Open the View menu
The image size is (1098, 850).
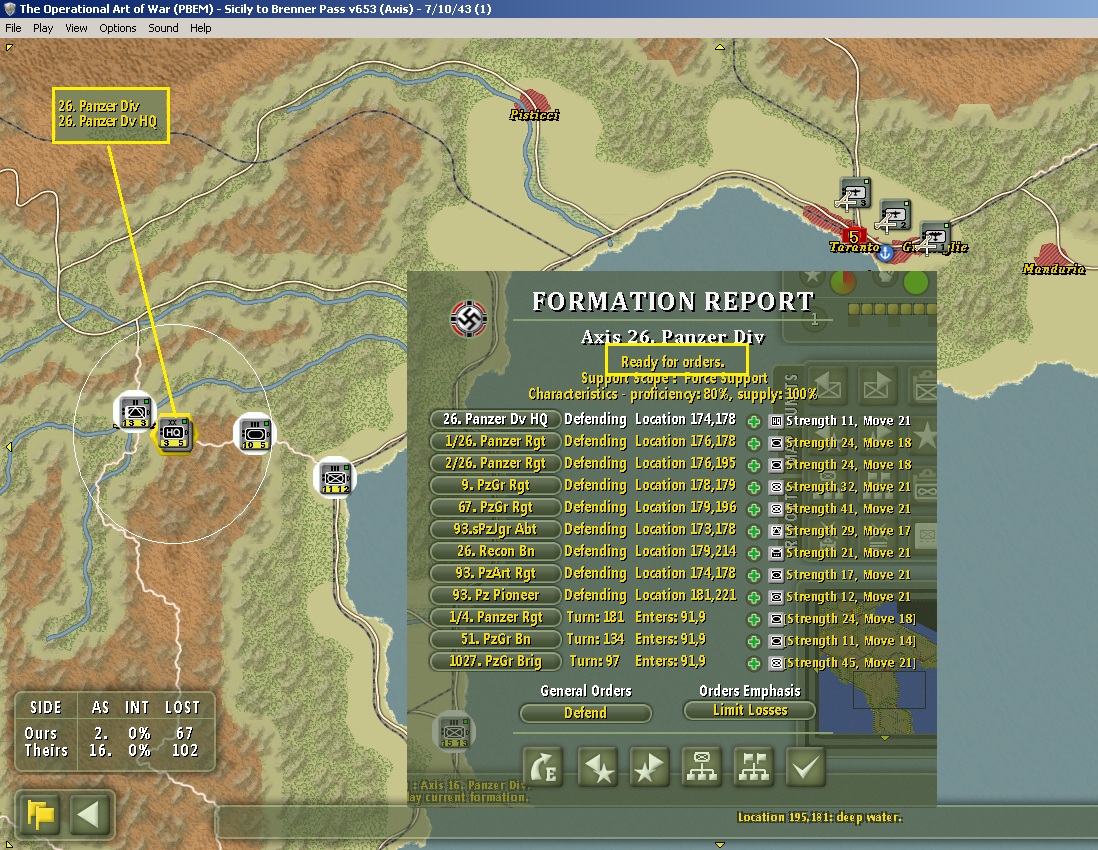tap(76, 28)
